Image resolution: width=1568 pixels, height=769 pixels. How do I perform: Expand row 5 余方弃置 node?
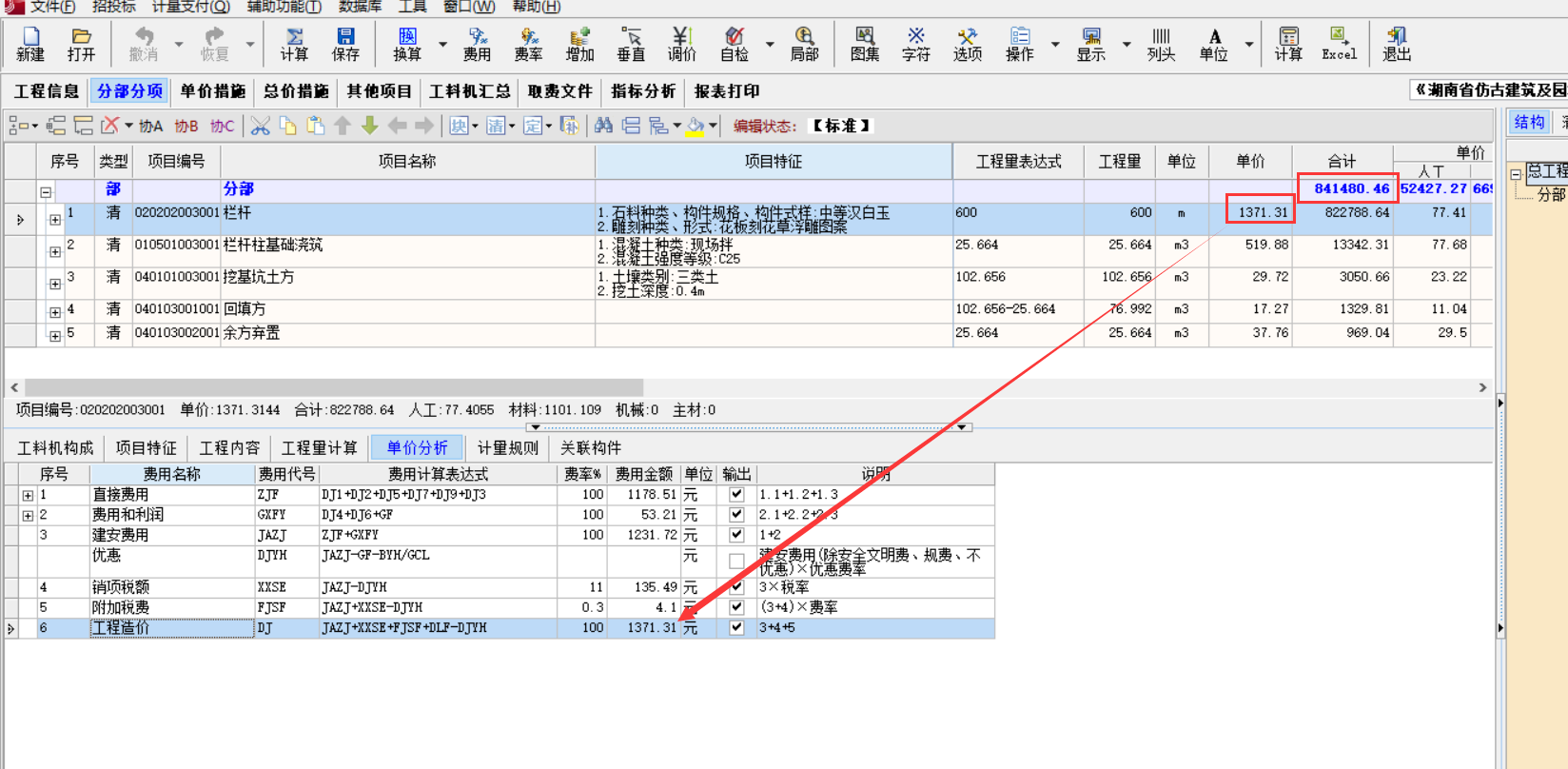55,336
